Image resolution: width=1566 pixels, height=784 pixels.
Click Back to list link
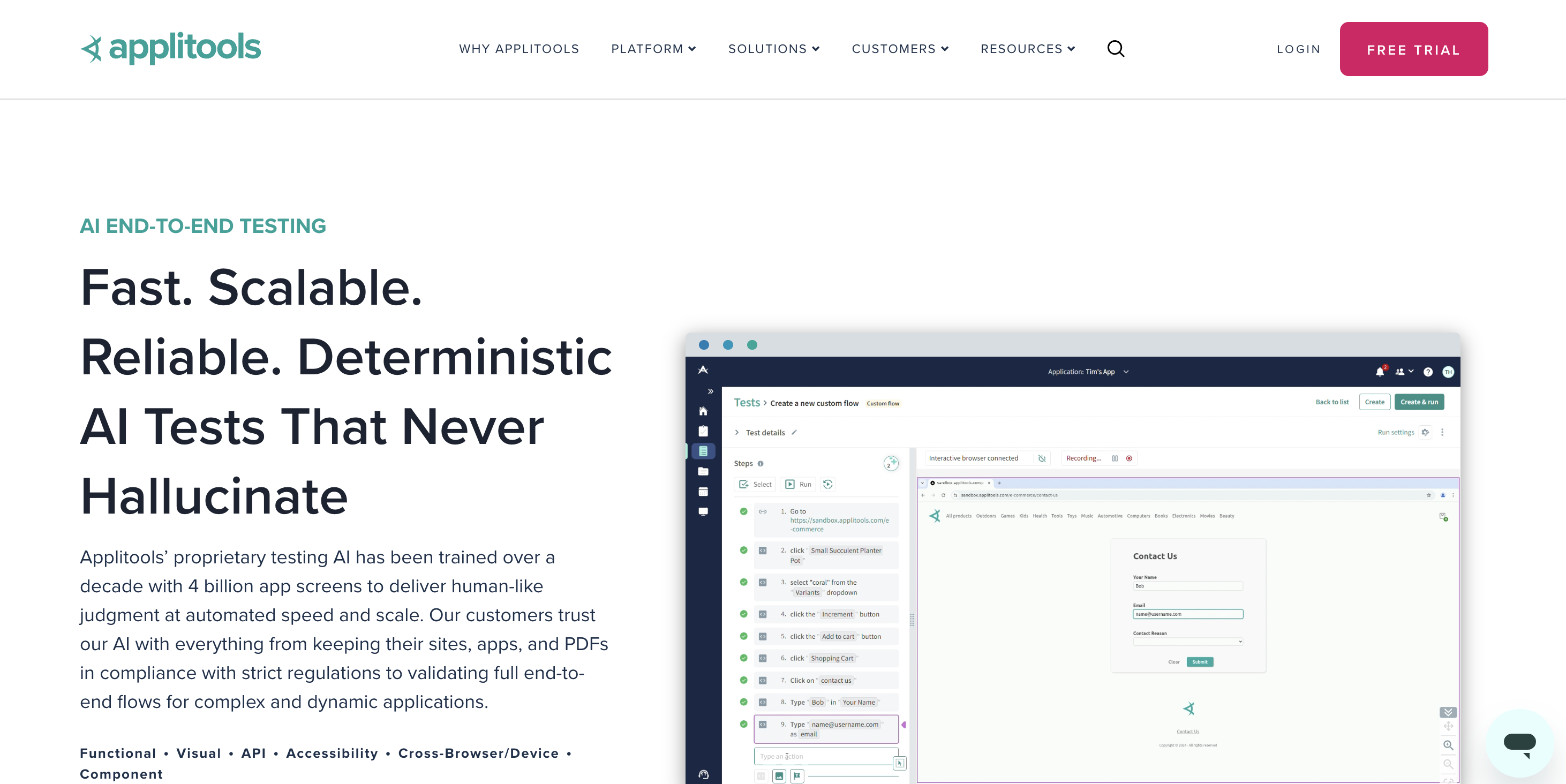[1331, 402]
